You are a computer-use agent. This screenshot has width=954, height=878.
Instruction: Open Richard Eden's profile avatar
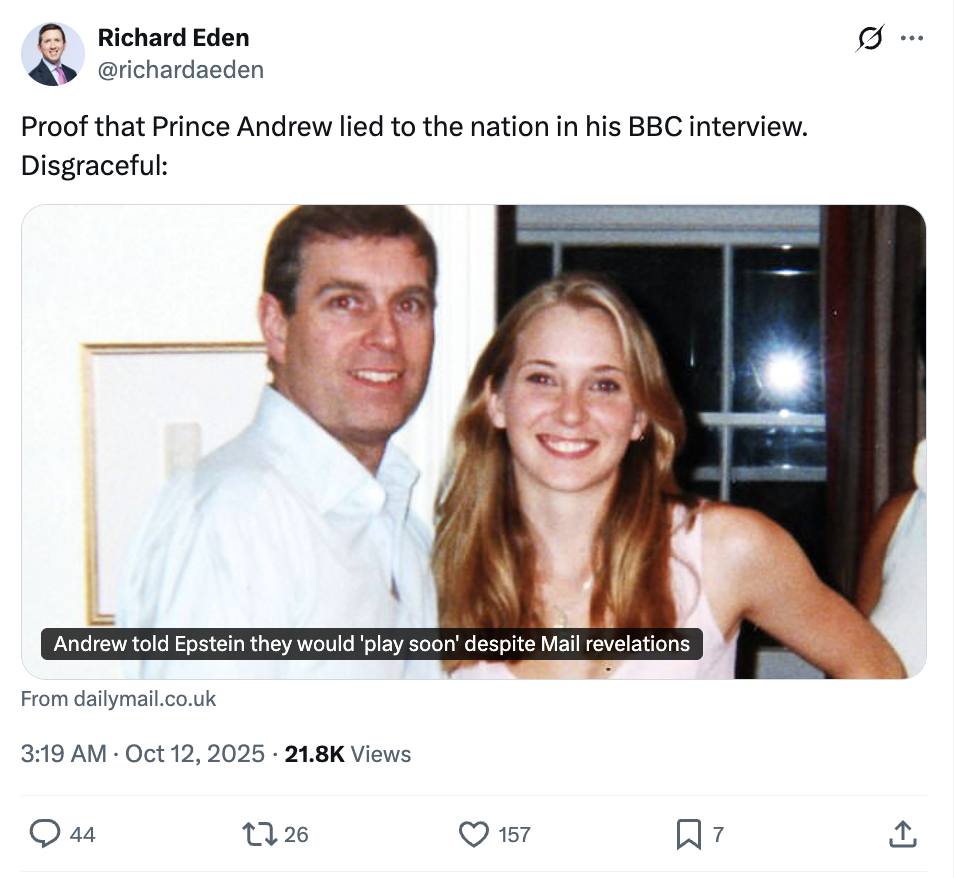pos(53,53)
